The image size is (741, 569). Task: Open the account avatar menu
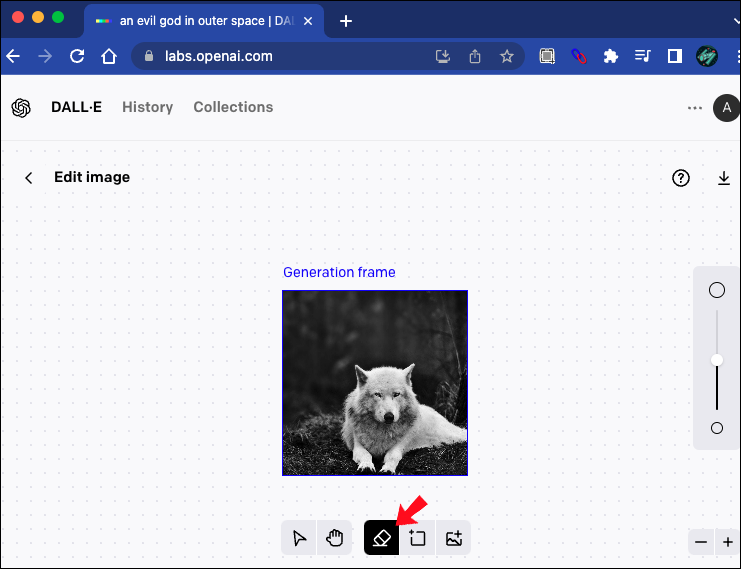726,108
